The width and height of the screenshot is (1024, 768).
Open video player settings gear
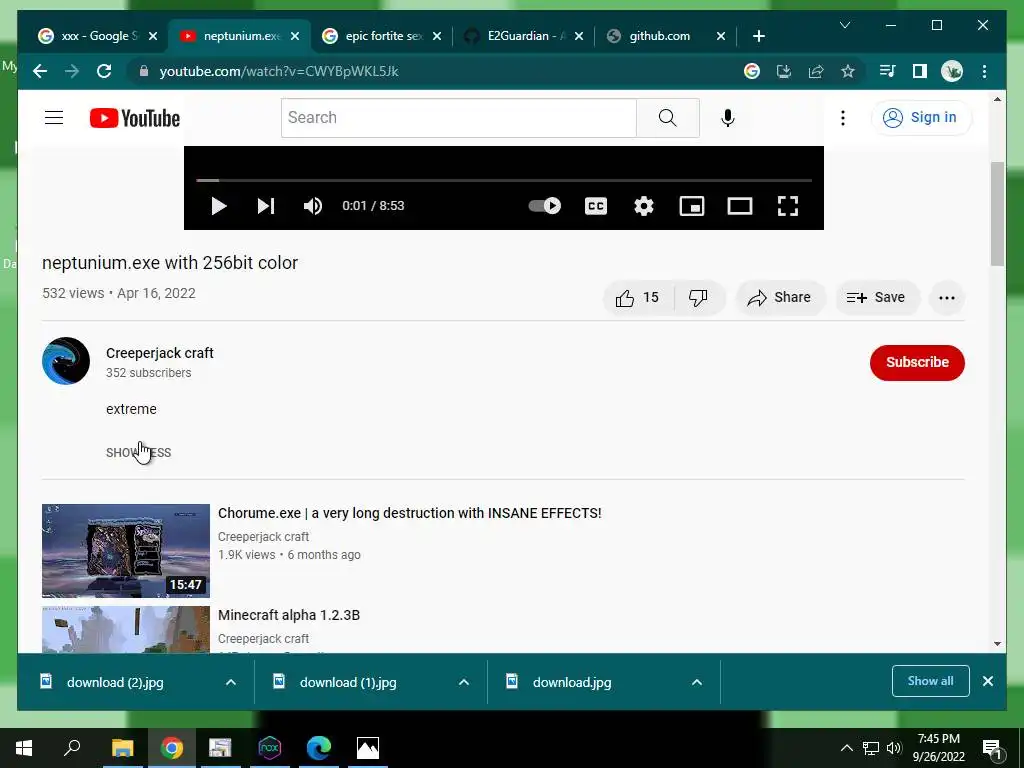point(644,206)
